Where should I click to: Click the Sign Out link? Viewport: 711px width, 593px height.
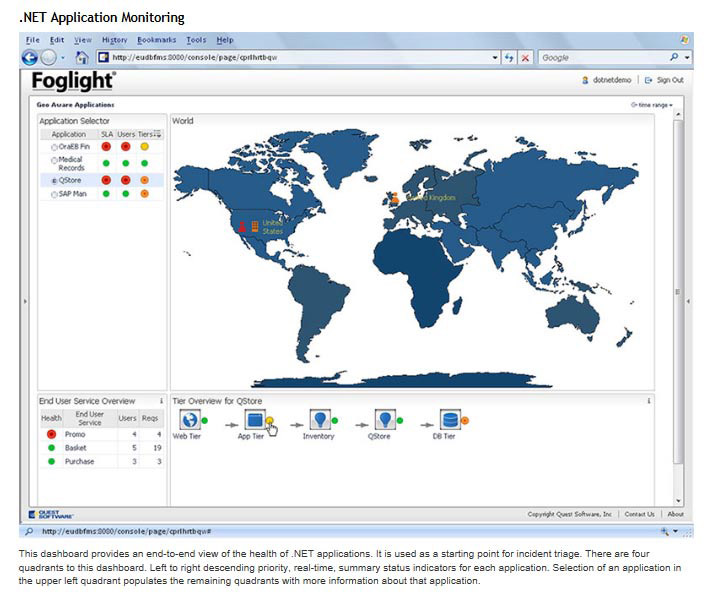pos(670,80)
